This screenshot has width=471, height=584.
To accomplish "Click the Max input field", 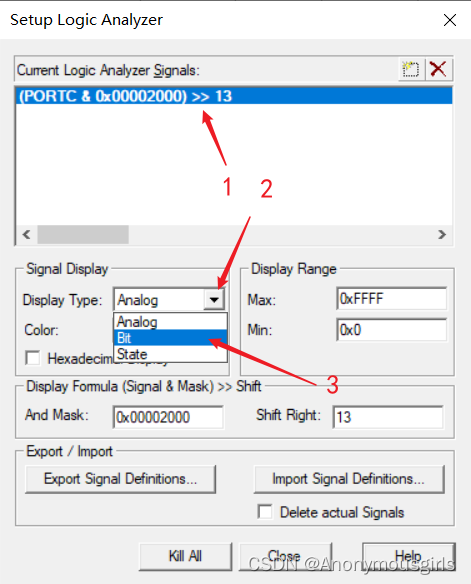I will [x=391, y=299].
